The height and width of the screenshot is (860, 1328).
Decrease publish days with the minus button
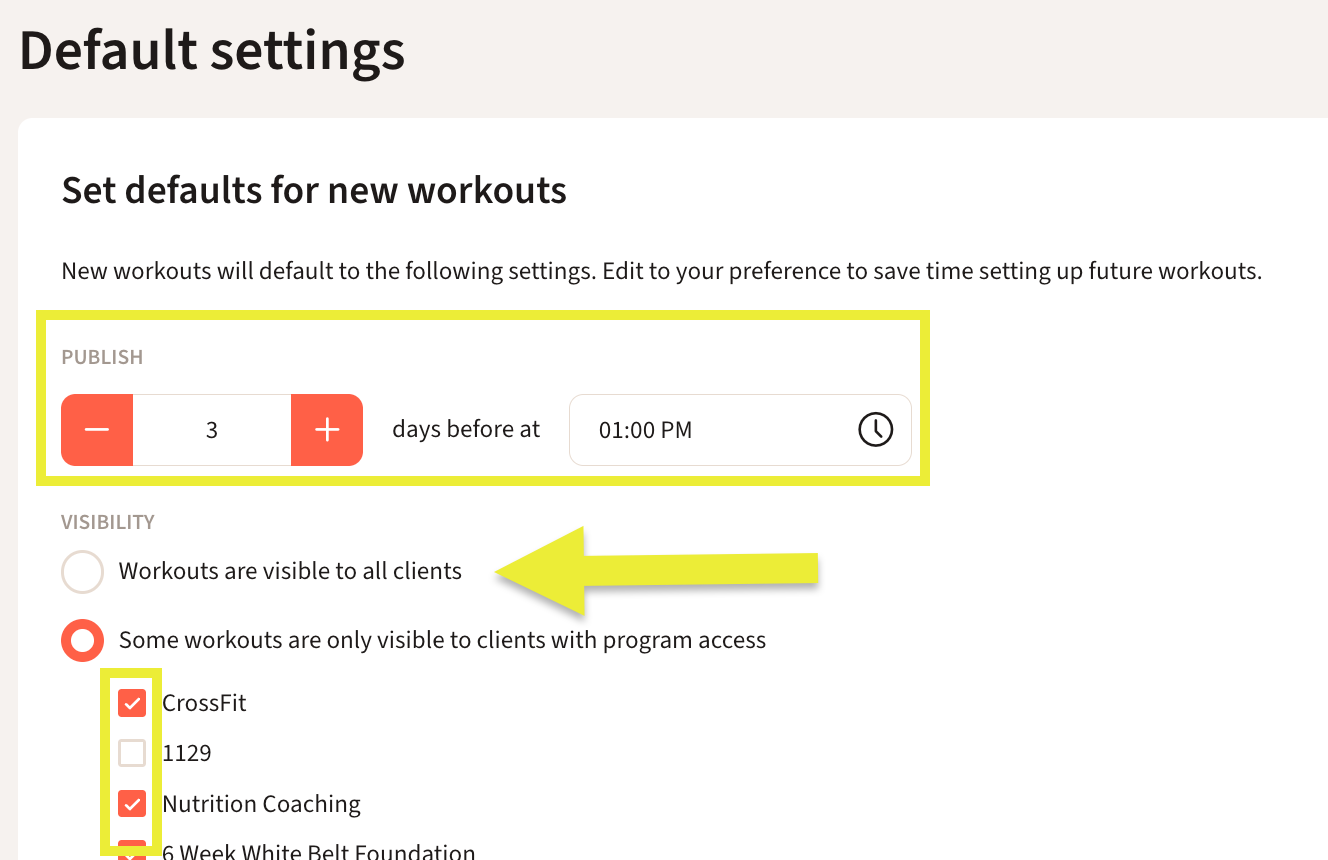click(x=97, y=430)
